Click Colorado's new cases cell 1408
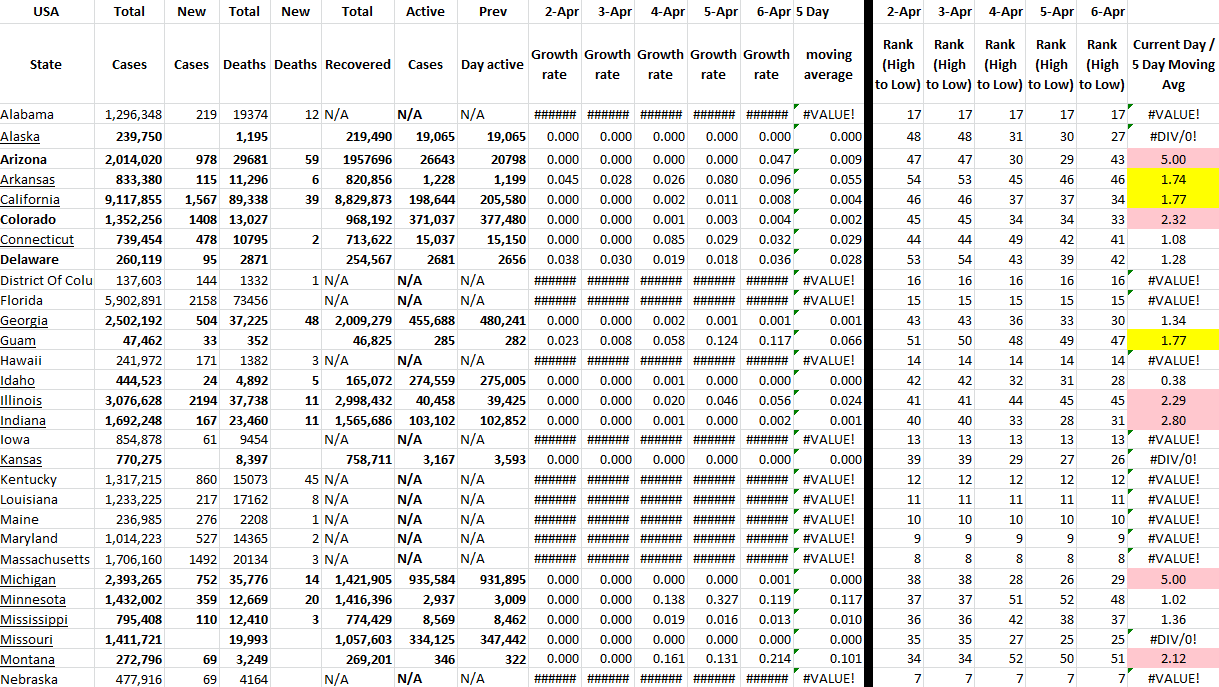The width and height of the screenshot is (1219, 687). tap(192, 220)
